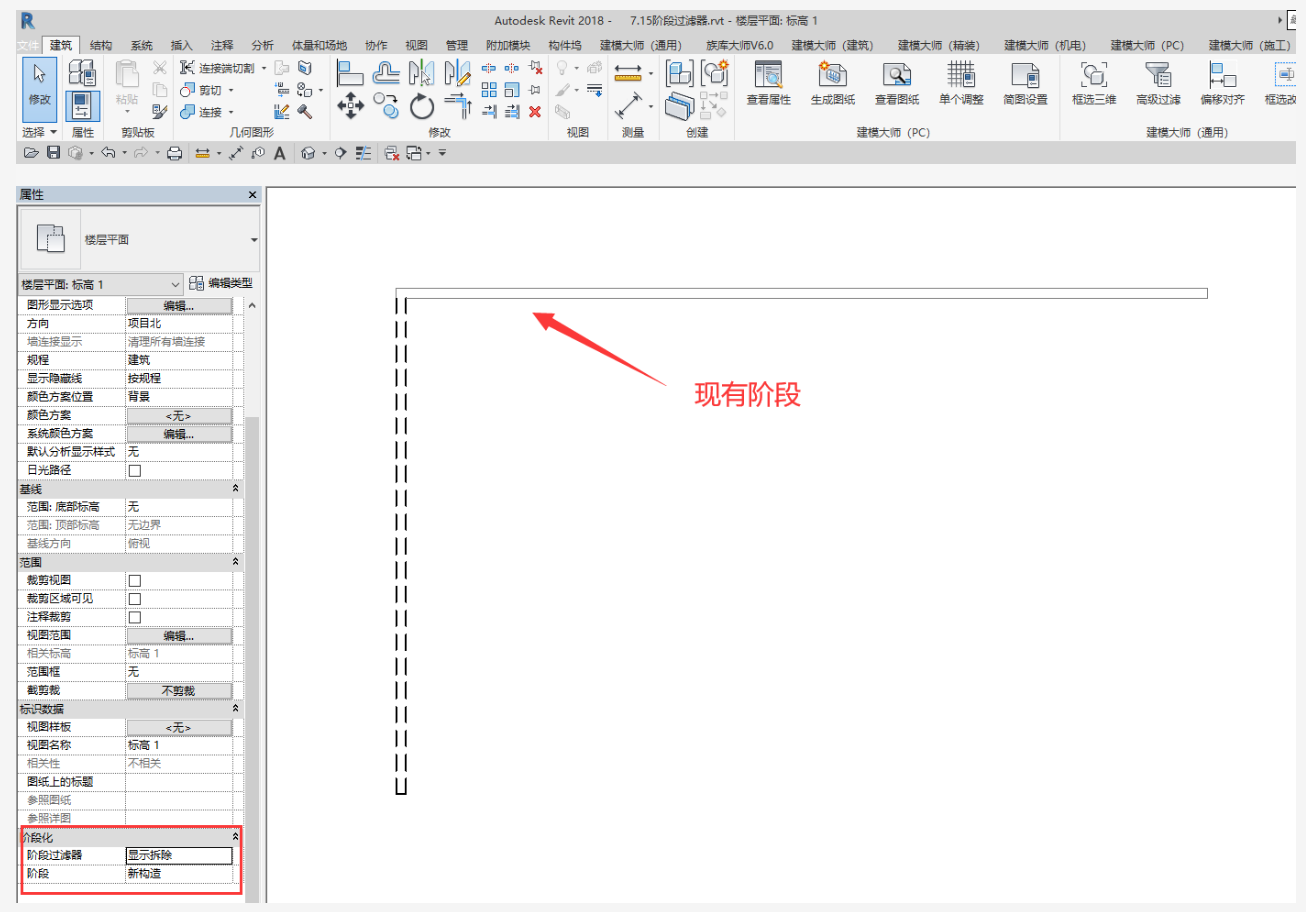
Task: Toggle the 注释裁剪 checkbox
Action: pyautogui.click(x=134, y=617)
